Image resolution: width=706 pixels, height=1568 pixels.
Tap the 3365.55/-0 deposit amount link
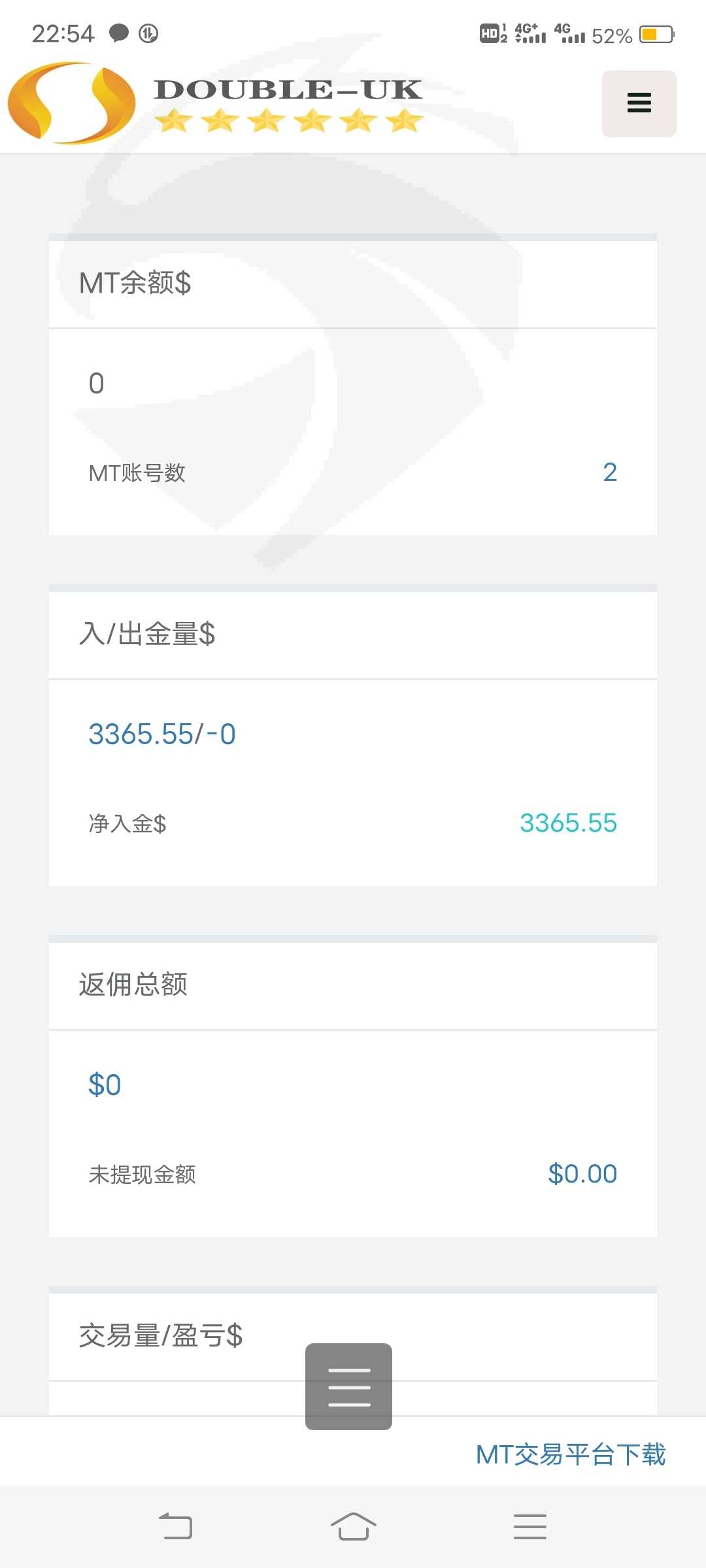[x=162, y=734]
